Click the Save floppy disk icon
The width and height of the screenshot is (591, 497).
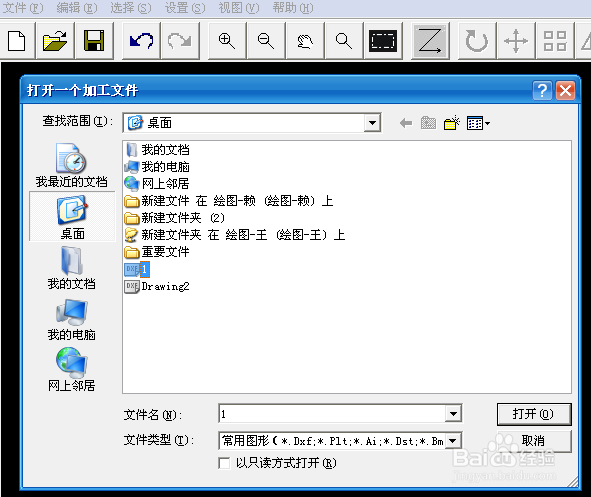[94, 41]
